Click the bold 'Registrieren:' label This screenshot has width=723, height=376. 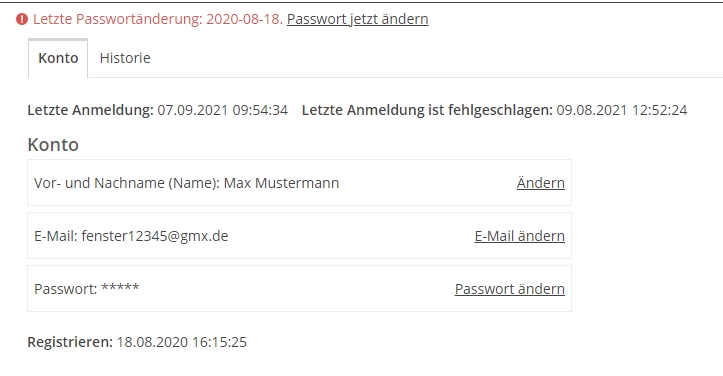coord(70,342)
